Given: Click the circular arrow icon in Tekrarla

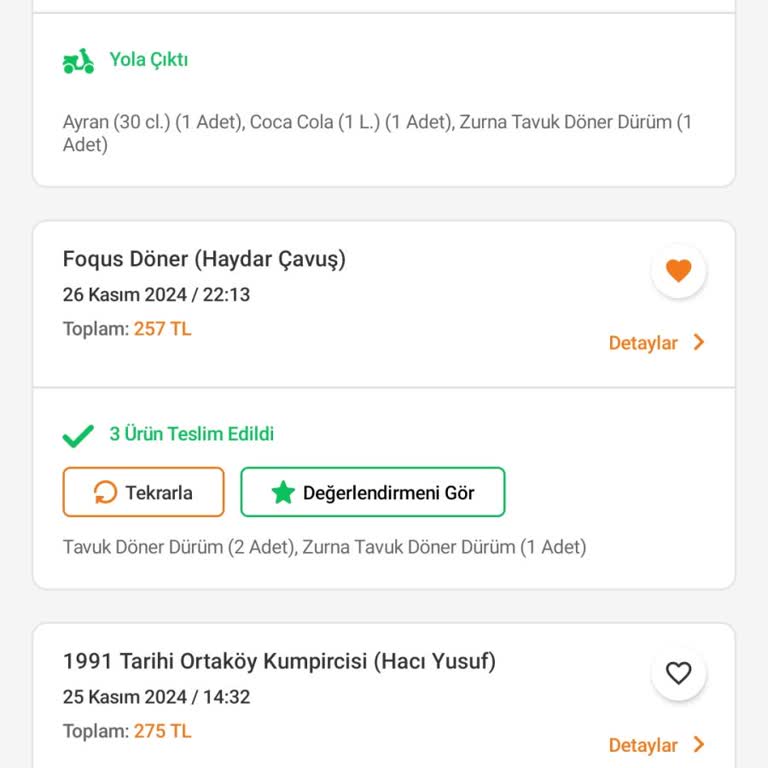Looking at the screenshot, I should tap(105, 492).
